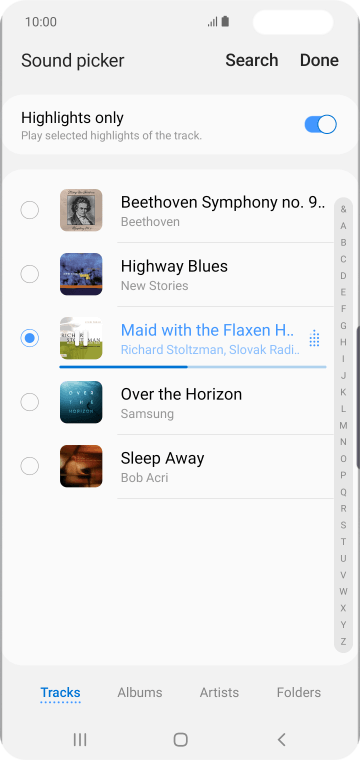The width and height of the screenshot is (360, 760).
Task: Tap the Sleep Away album cover
Action: pos(81,466)
